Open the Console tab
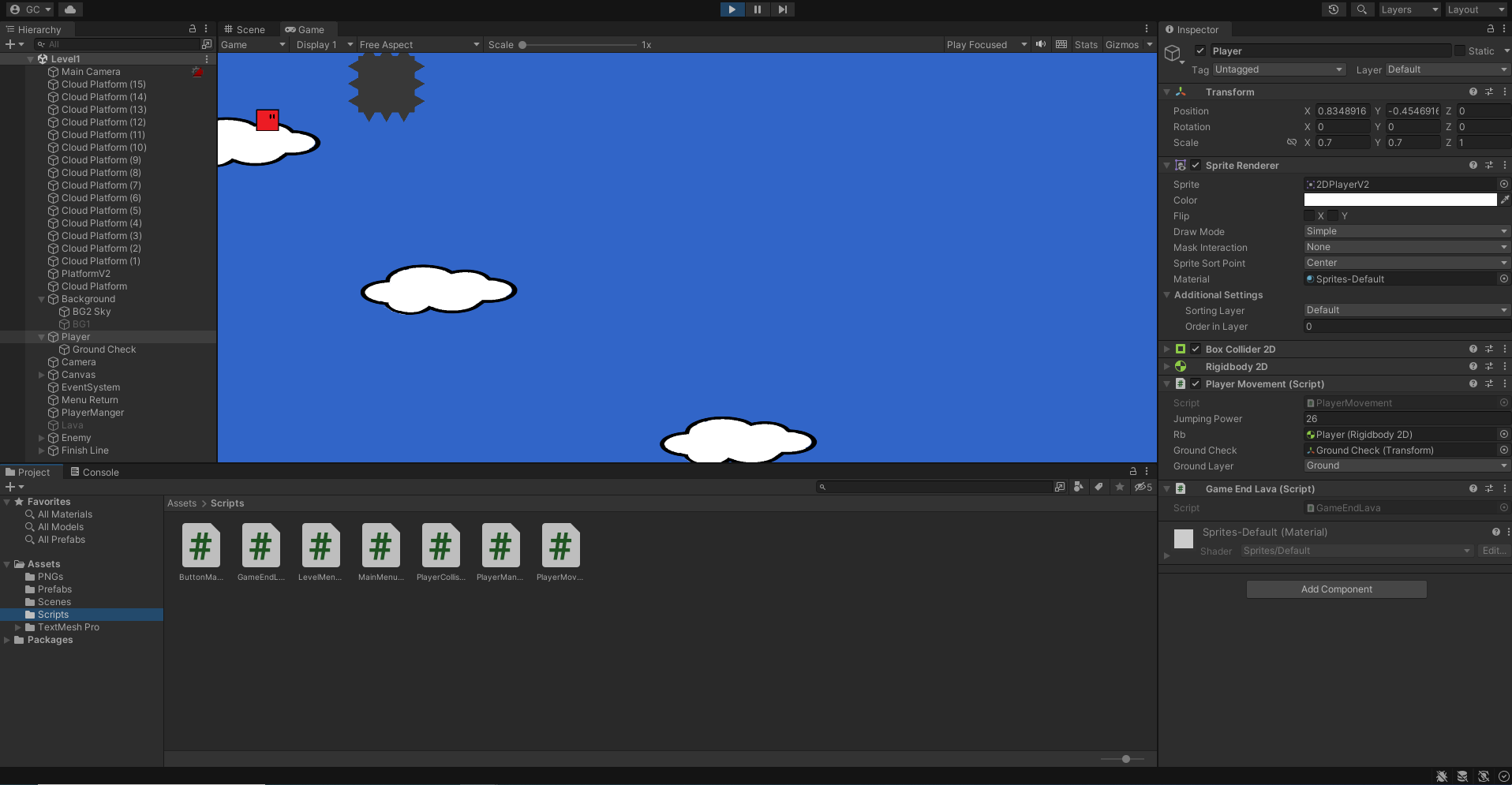Screen dimensions: 1512x785 pyautogui.click(x=95, y=472)
